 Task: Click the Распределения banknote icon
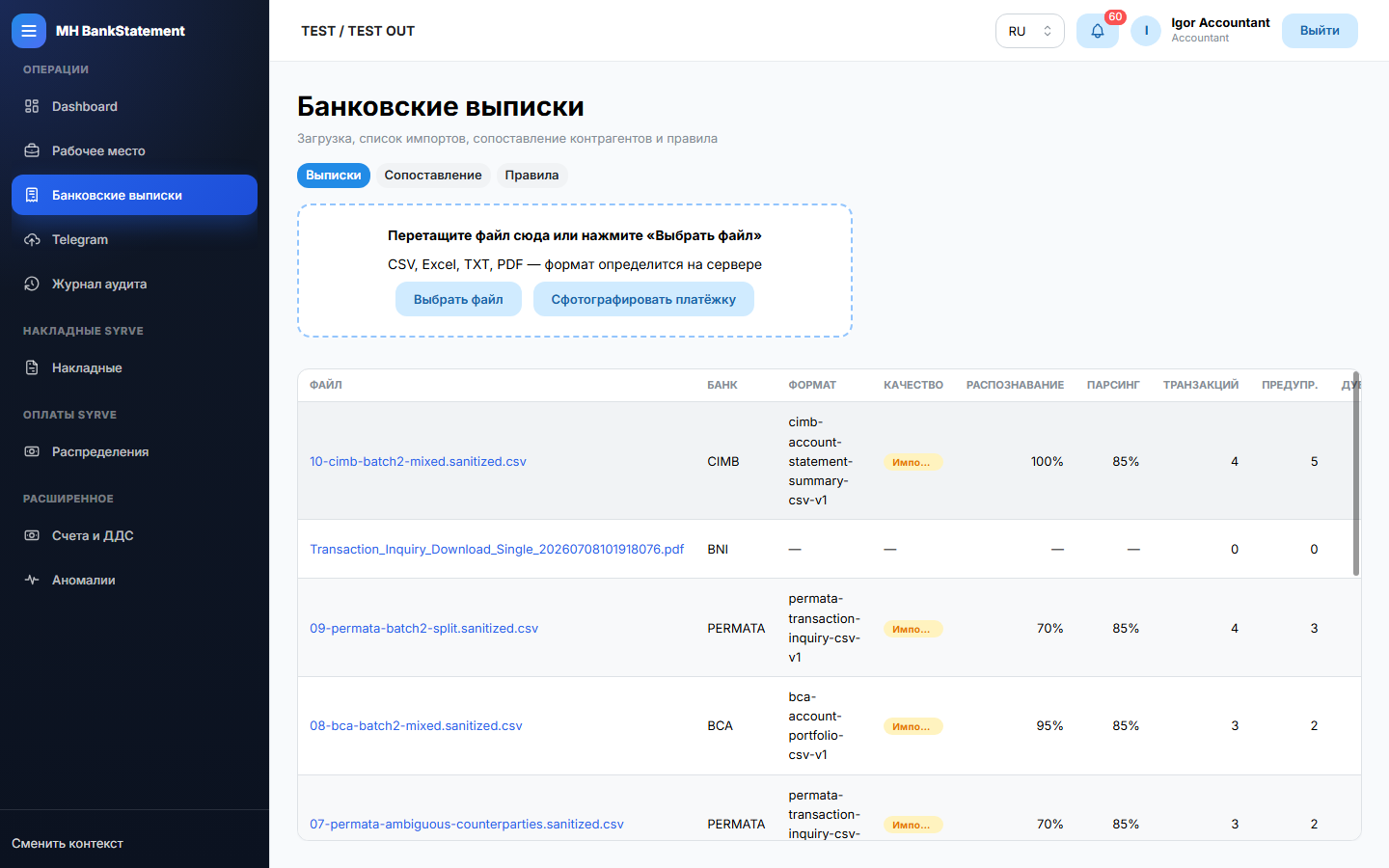(x=32, y=451)
